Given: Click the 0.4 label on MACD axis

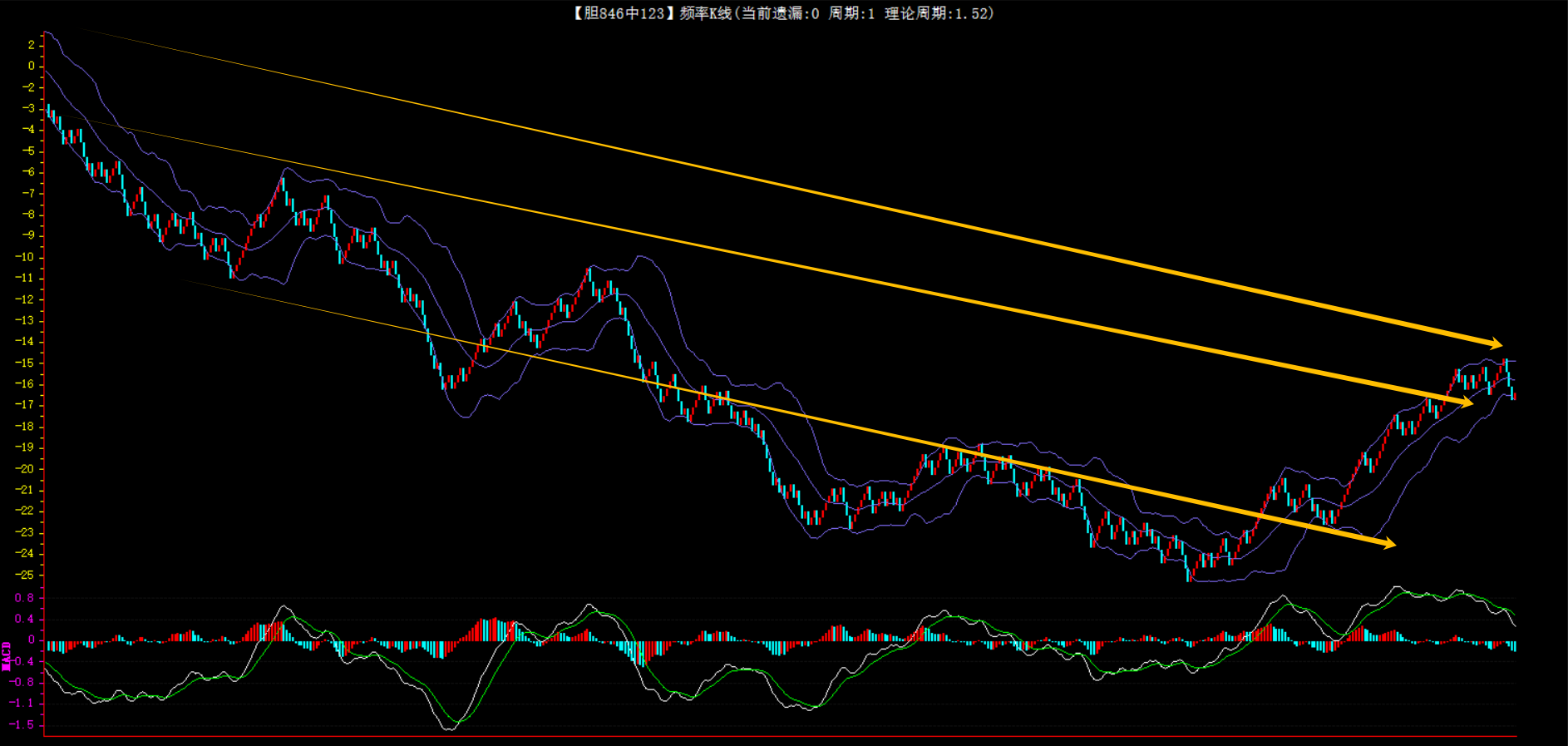Looking at the screenshot, I should [25, 619].
